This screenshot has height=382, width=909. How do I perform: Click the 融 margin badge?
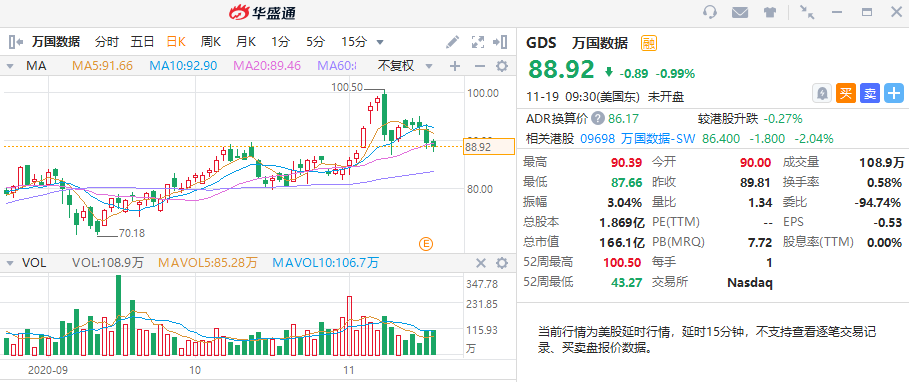649,43
